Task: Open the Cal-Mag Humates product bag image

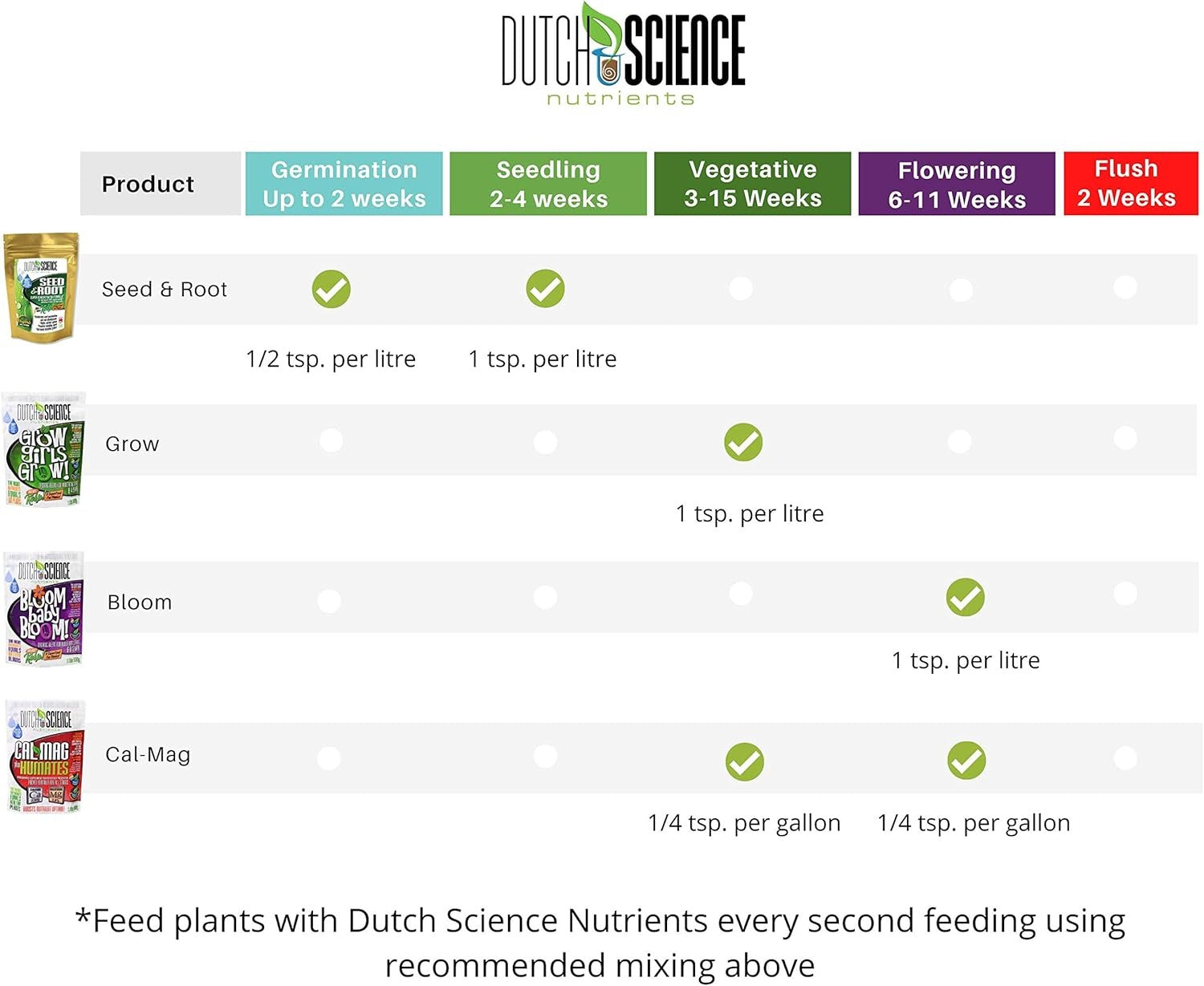Action: click(x=45, y=757)
